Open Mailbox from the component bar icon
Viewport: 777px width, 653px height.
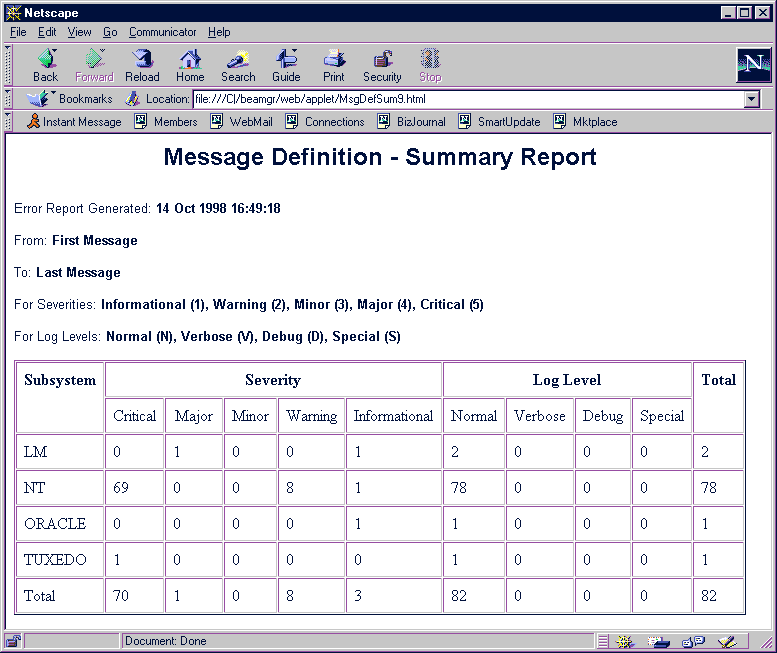(658, 642)
